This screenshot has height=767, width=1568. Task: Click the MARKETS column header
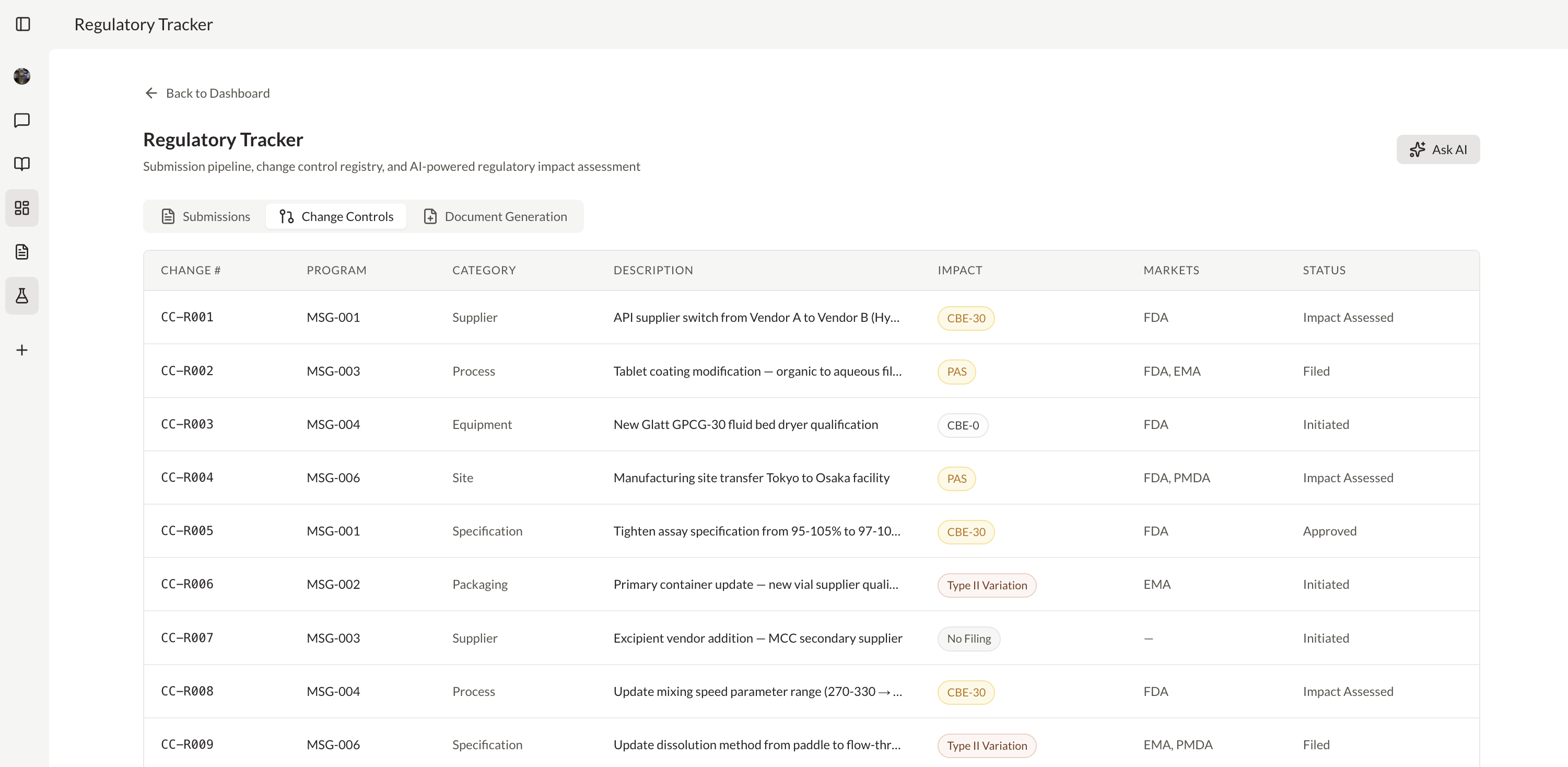tap(1171, 270)
